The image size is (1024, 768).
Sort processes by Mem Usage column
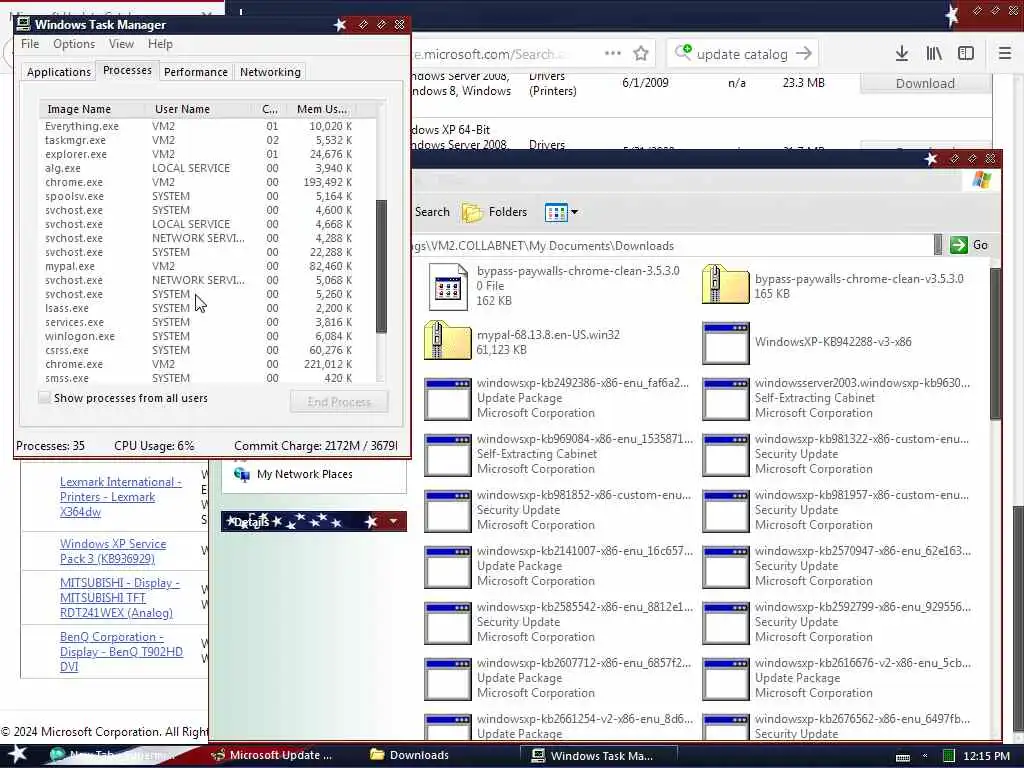tap(321, 109)
